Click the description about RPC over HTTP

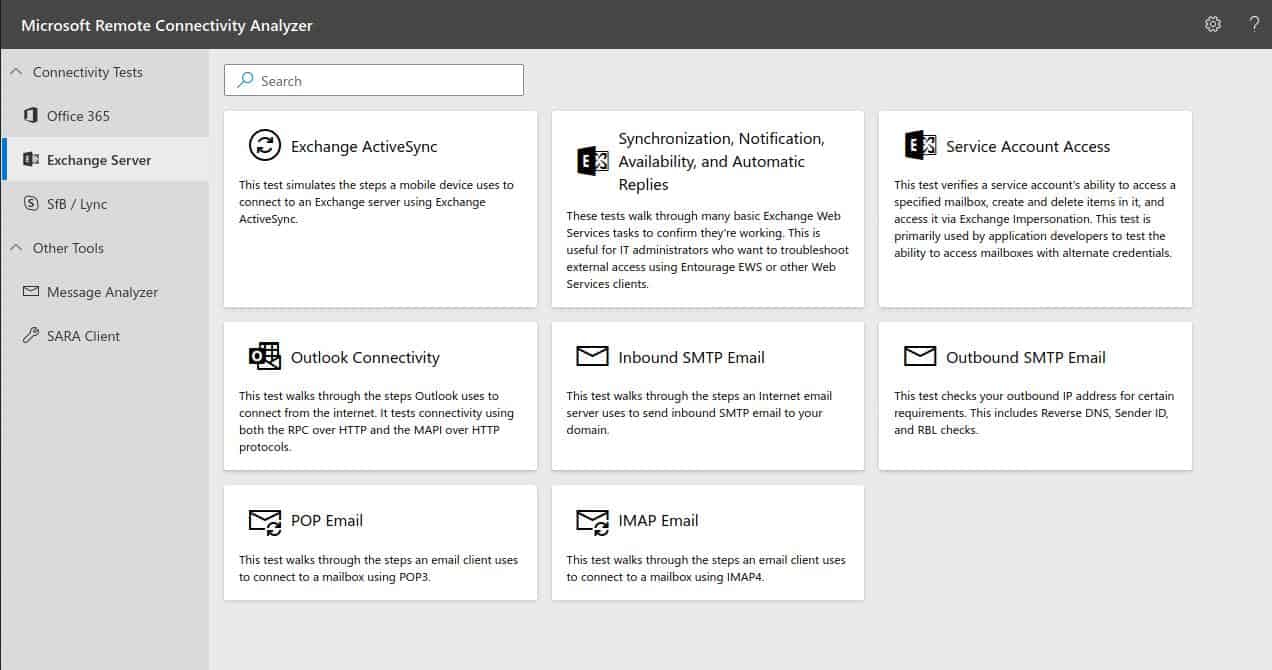click(x=376, y=421)
